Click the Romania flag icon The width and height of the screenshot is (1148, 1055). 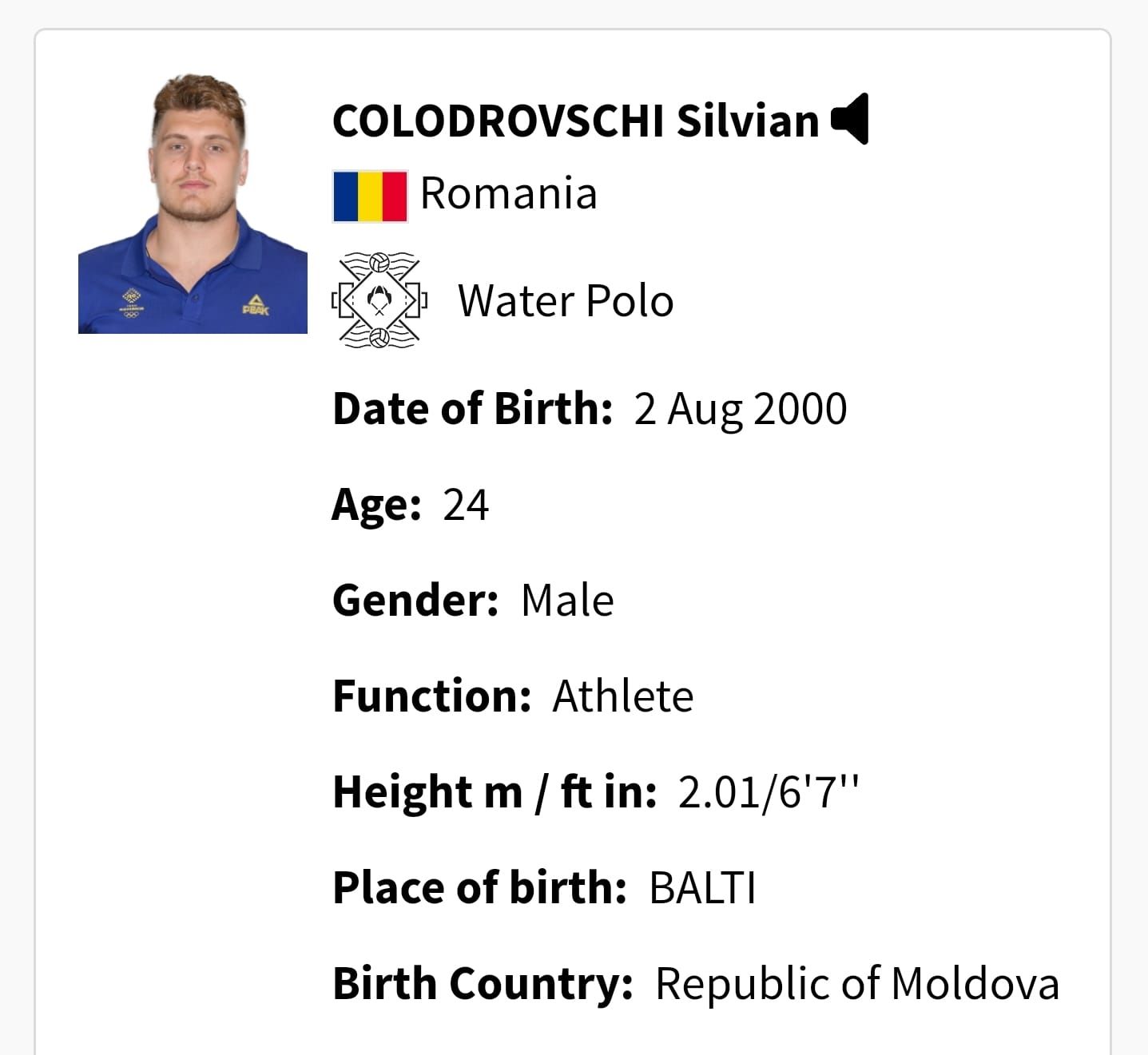click(x=370, y=196)
